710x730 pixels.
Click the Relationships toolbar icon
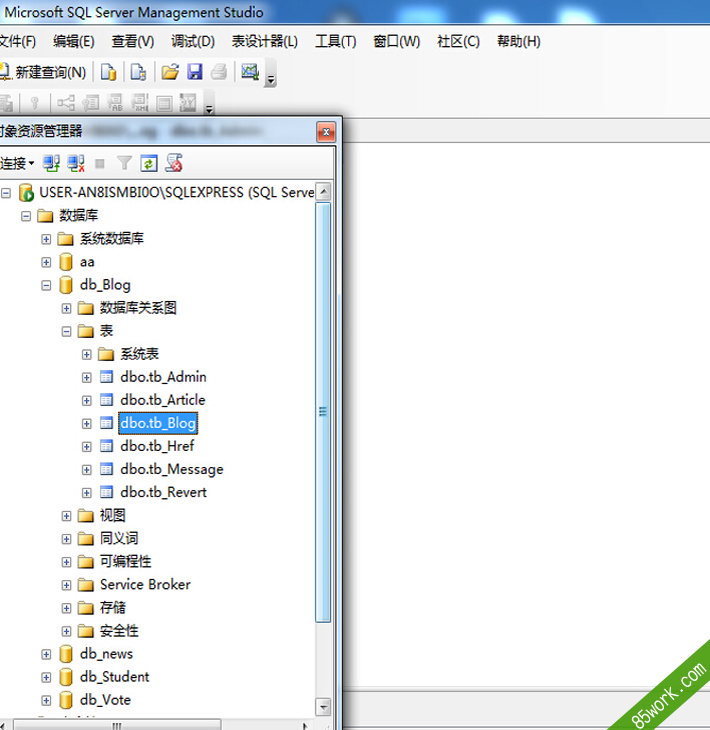[66, 102]
